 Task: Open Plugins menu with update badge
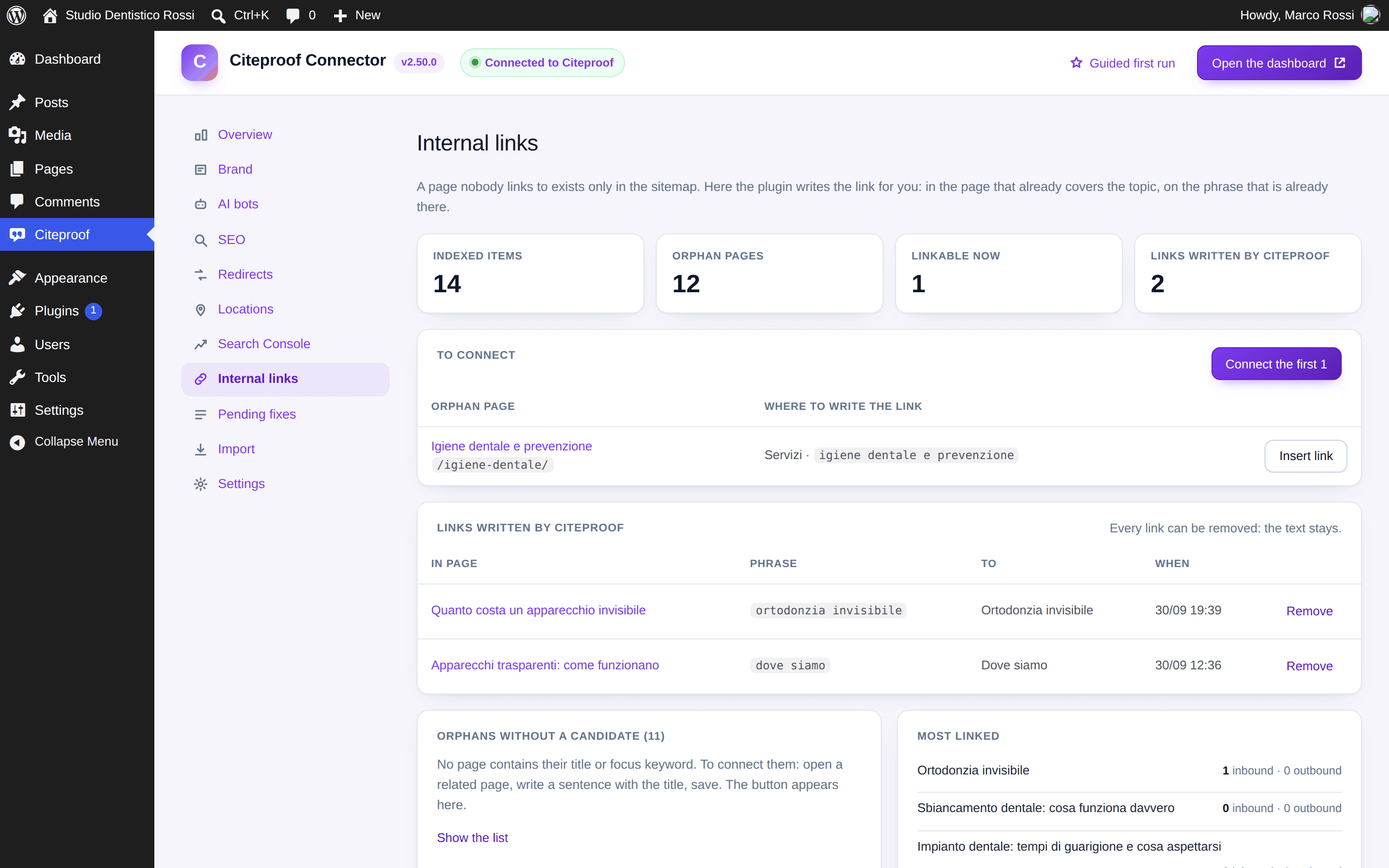[x=77, y=311]
